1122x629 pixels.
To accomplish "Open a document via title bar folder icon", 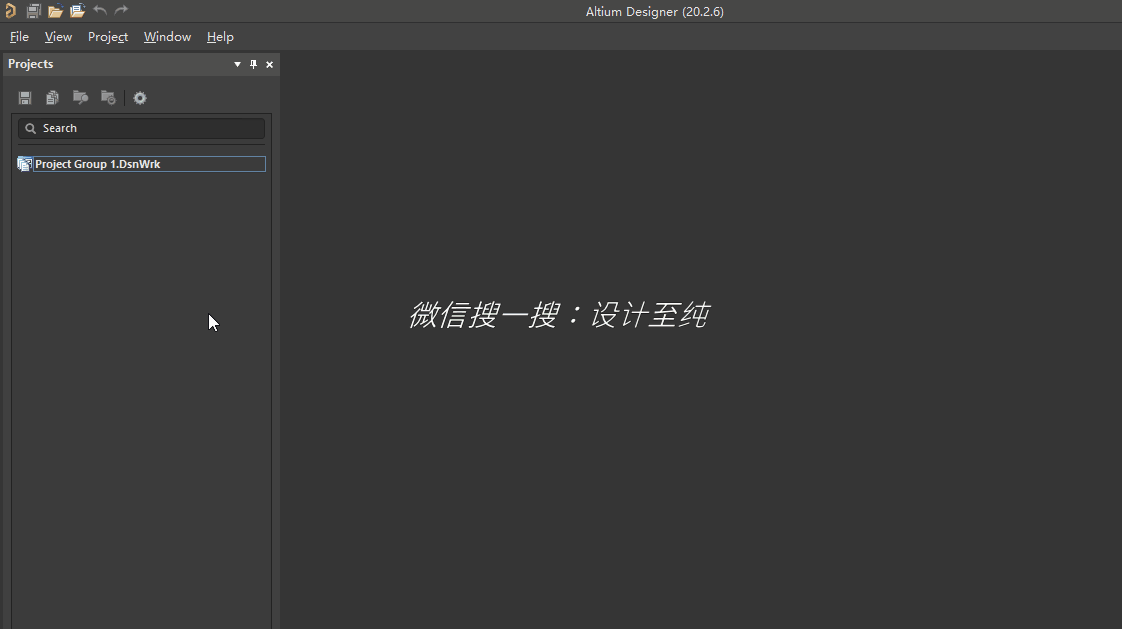I will point(55,11).
